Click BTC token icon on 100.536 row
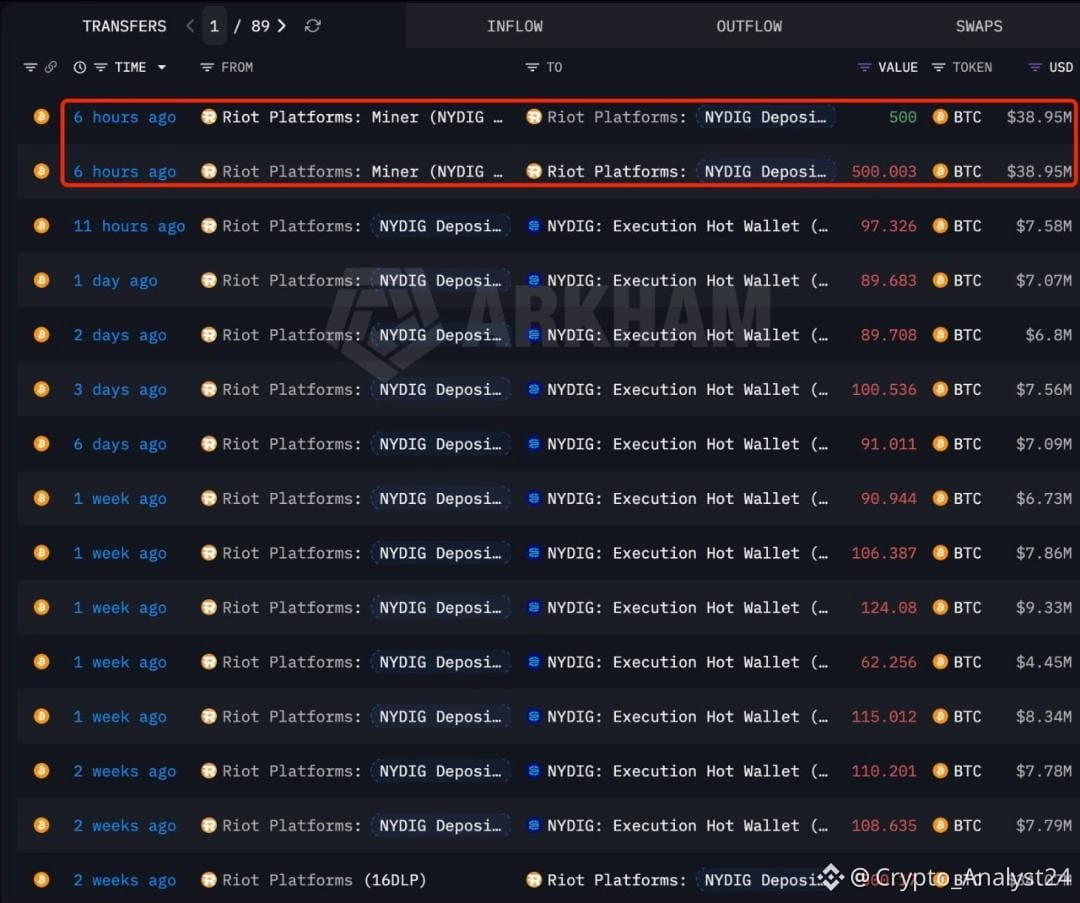 pos(940,389)
